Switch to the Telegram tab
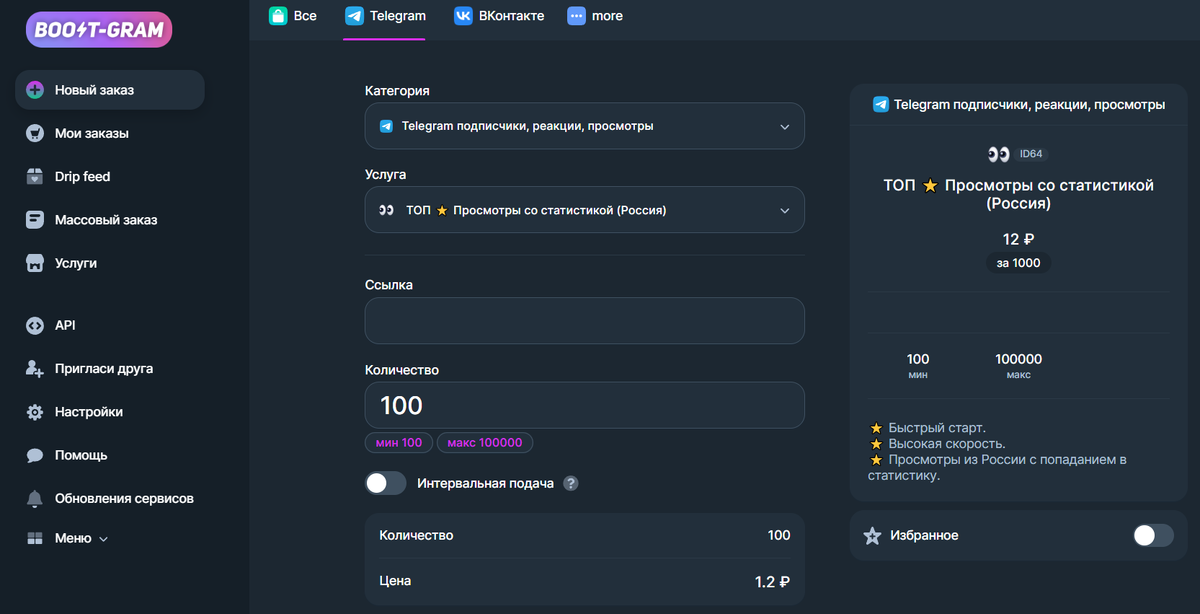 385,16
